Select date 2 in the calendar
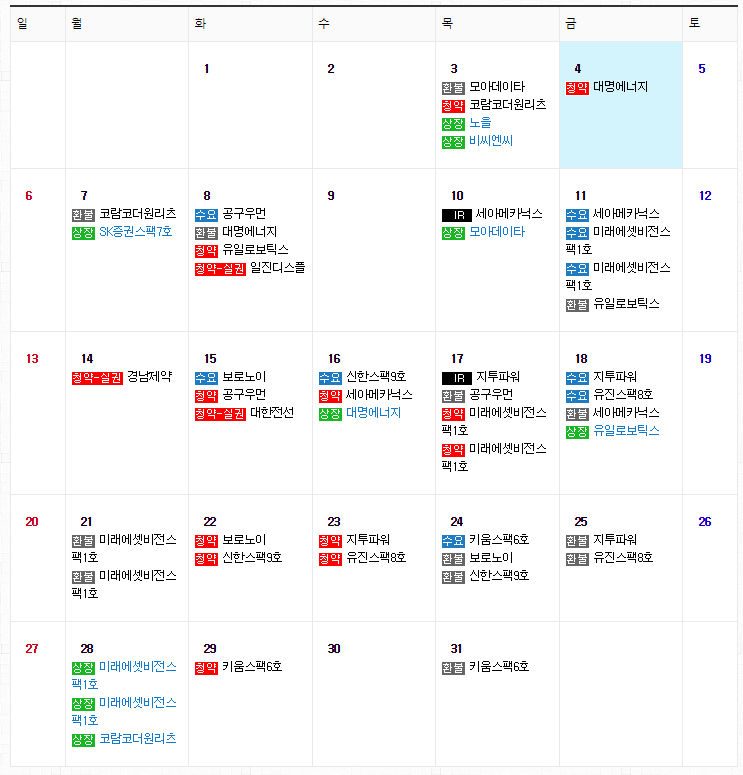 tap(331, 69)
